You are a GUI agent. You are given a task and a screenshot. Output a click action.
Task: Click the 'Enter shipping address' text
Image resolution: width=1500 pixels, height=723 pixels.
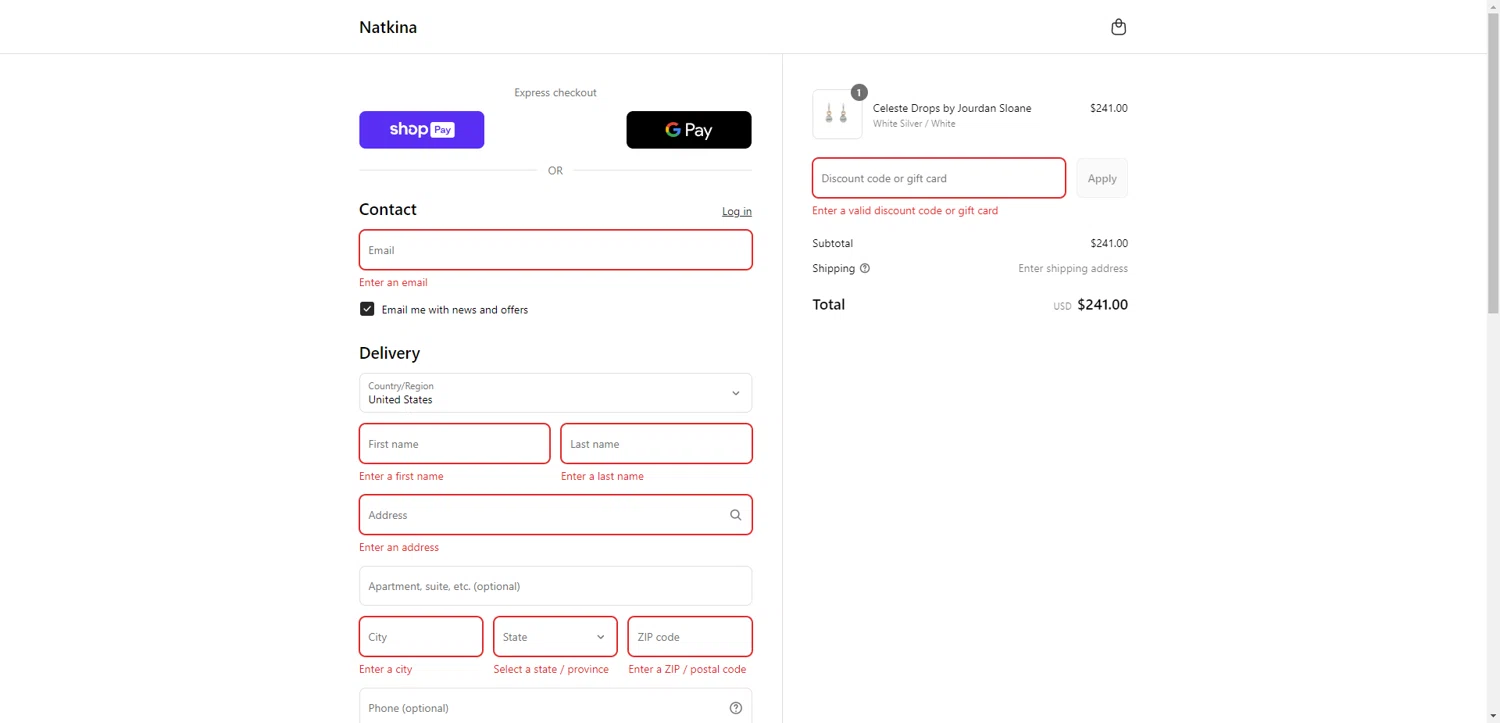pyautogui.click(x=1073, y=269)
